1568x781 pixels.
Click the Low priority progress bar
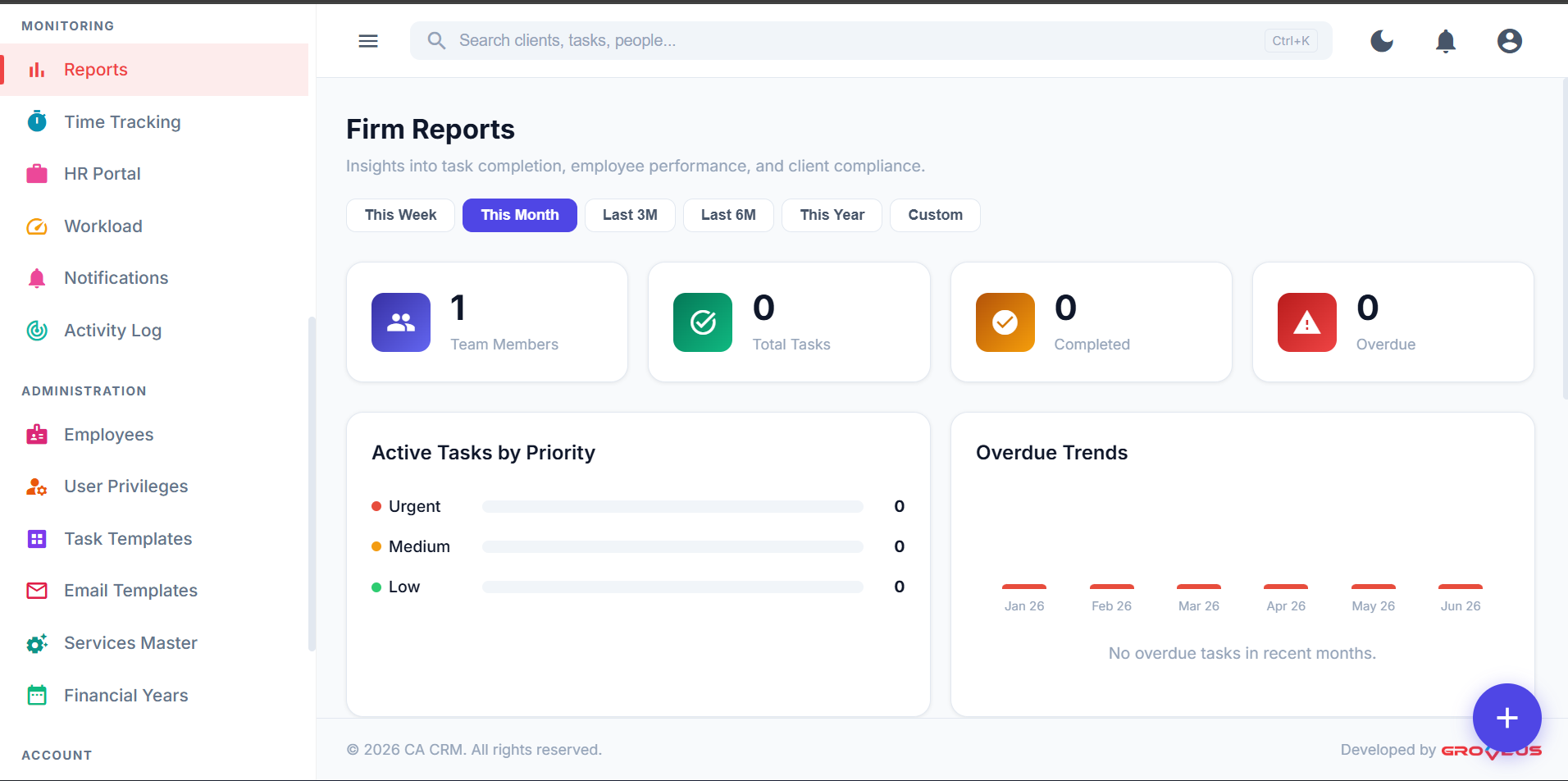[672, 587]
